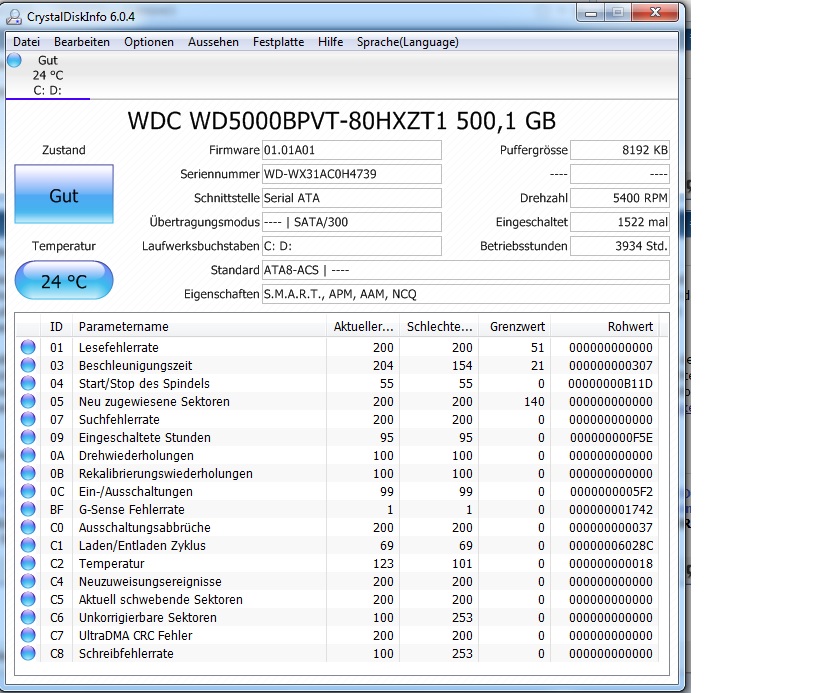Open the Festplatte menu
819x693 pixels.
tap(278, 42)
